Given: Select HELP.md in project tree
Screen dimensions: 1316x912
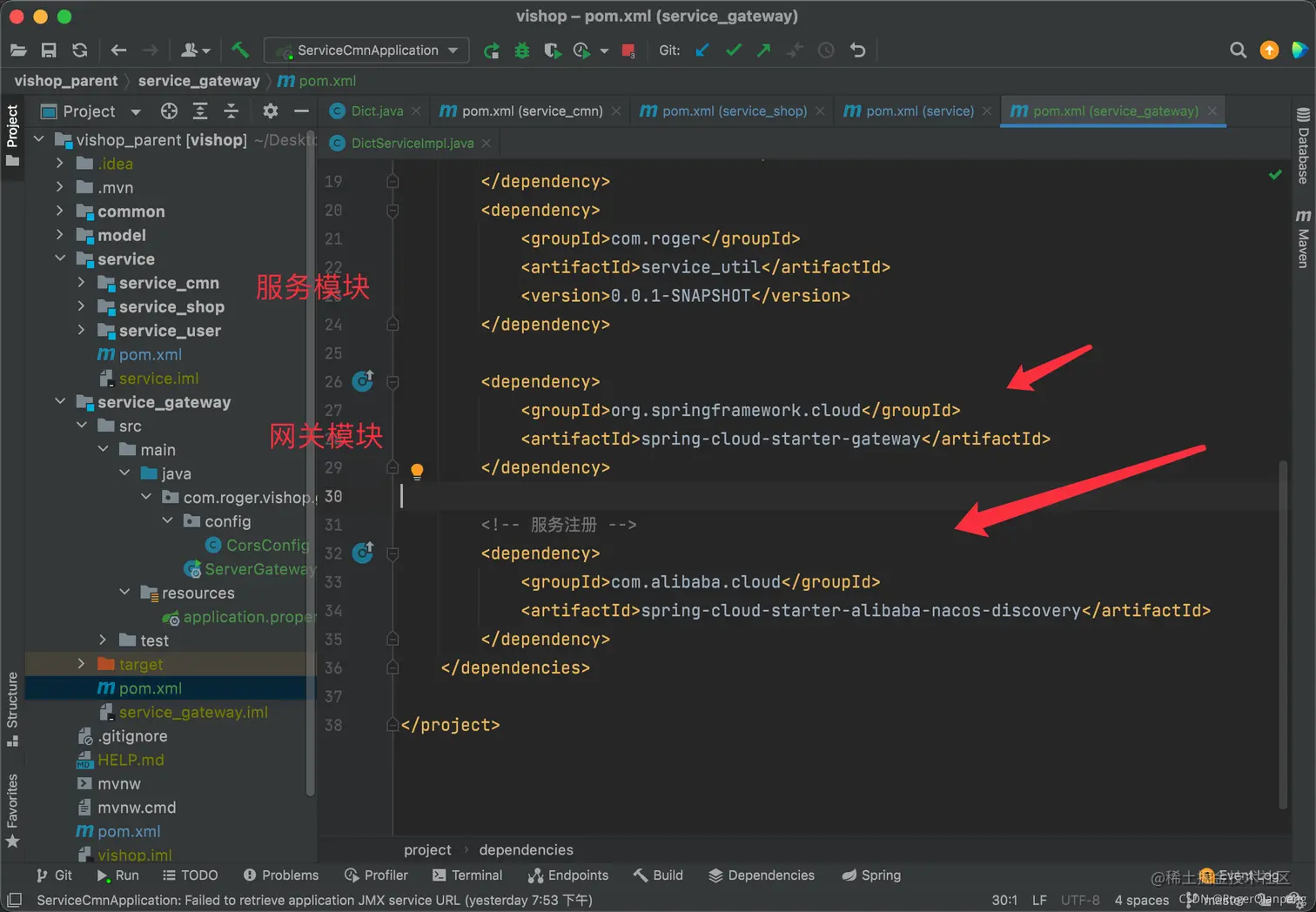Looking at the screenshot, I should coord(131,760).
